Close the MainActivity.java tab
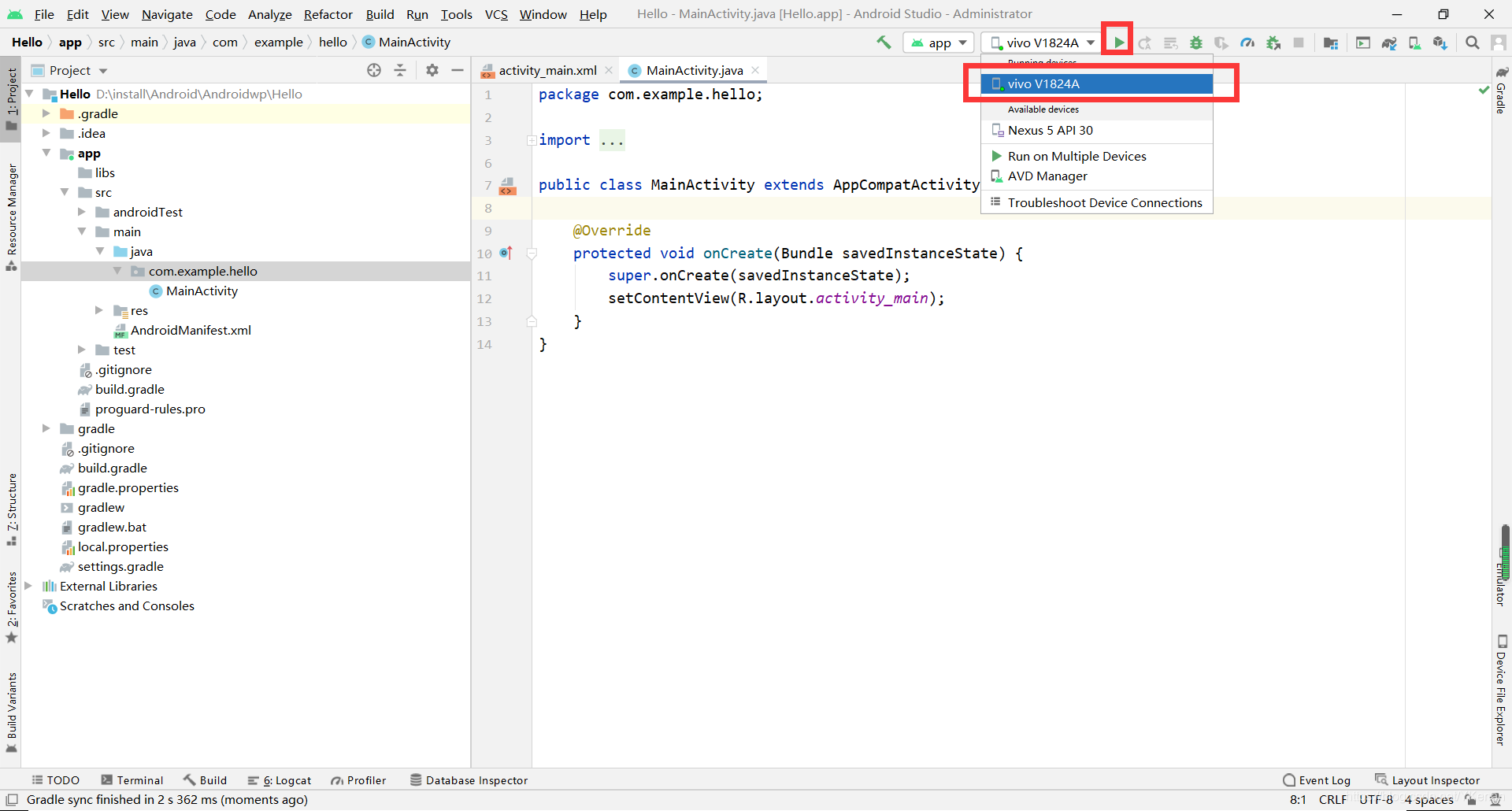This screenshot has height=811, width=1512. point(755,70)
